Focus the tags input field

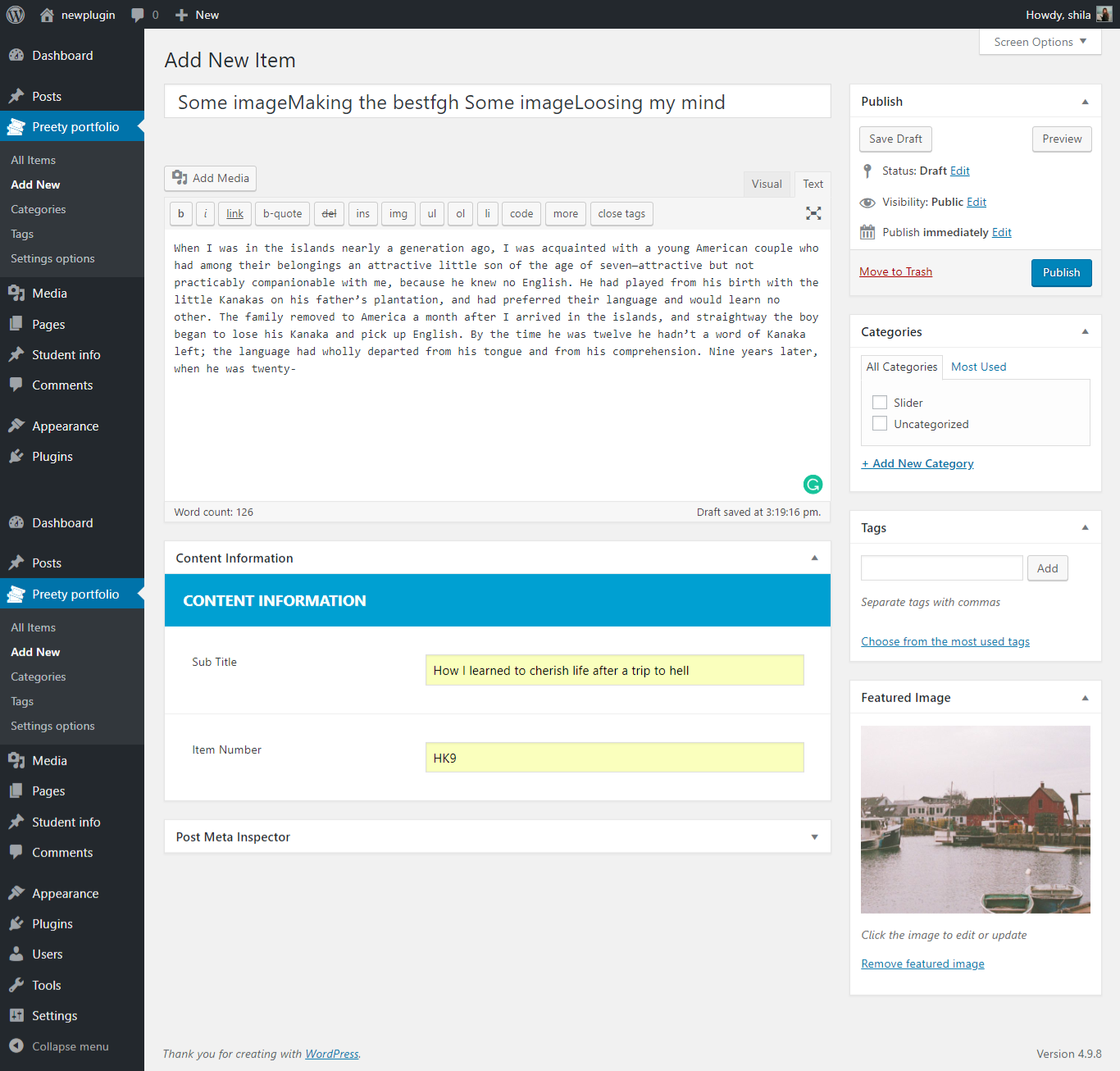click(x=941, y=568)
